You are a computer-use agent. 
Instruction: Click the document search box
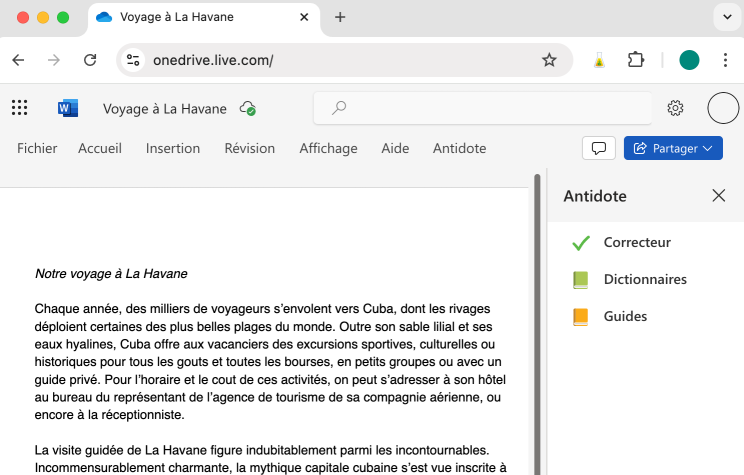(480, 108)
